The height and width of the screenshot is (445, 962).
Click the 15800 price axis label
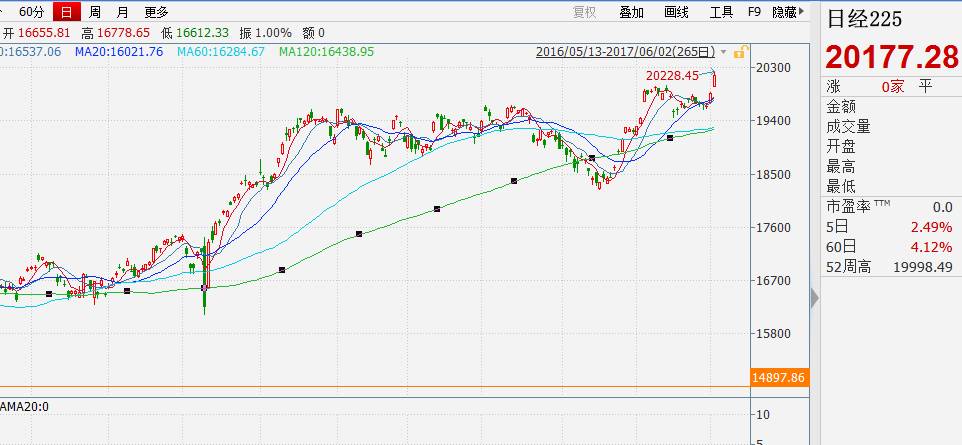pyautogui.click(x=774, y=334)
